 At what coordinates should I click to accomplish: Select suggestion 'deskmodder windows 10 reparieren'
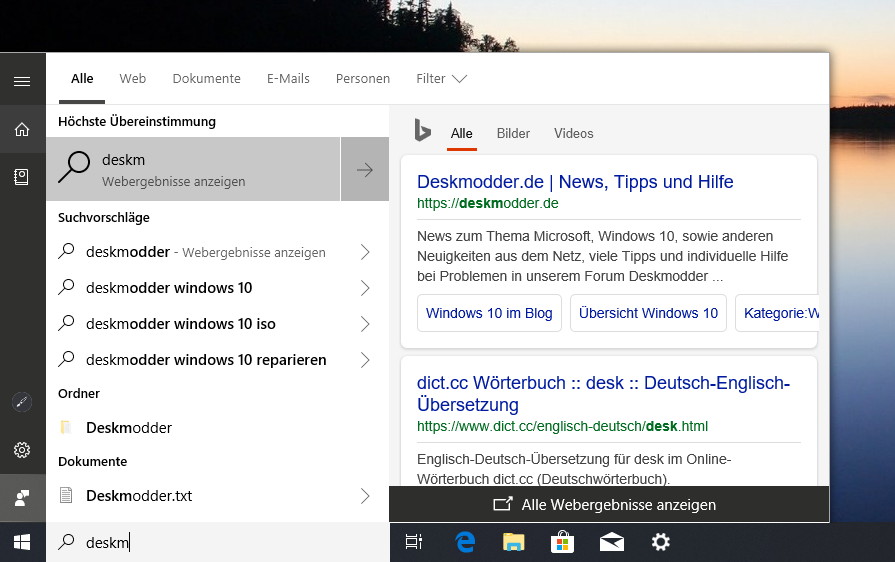[x=206, y=360]
